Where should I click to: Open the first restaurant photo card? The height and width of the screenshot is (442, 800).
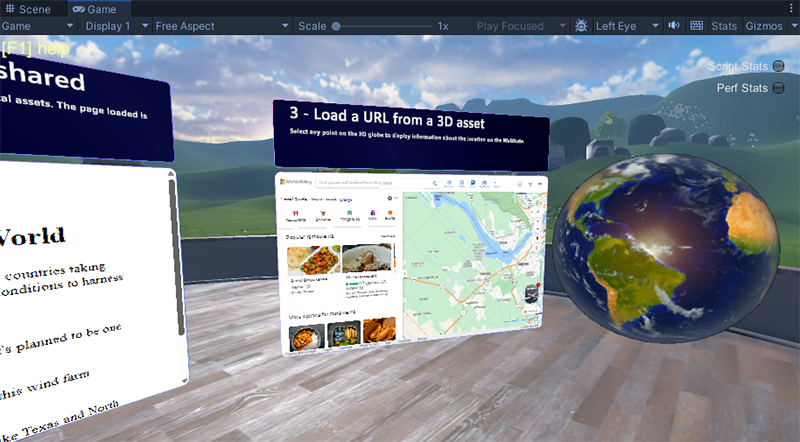[x=314, y=260]
